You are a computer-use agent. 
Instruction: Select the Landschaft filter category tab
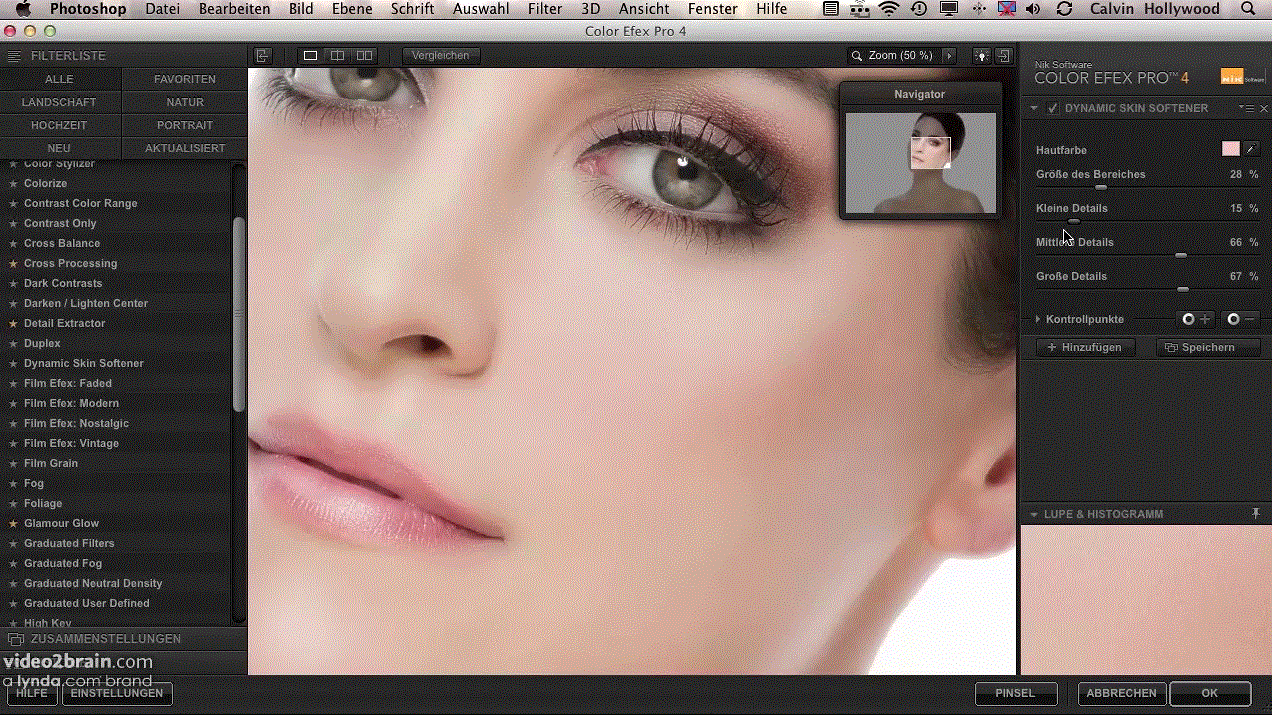click(x=60, y=102)
